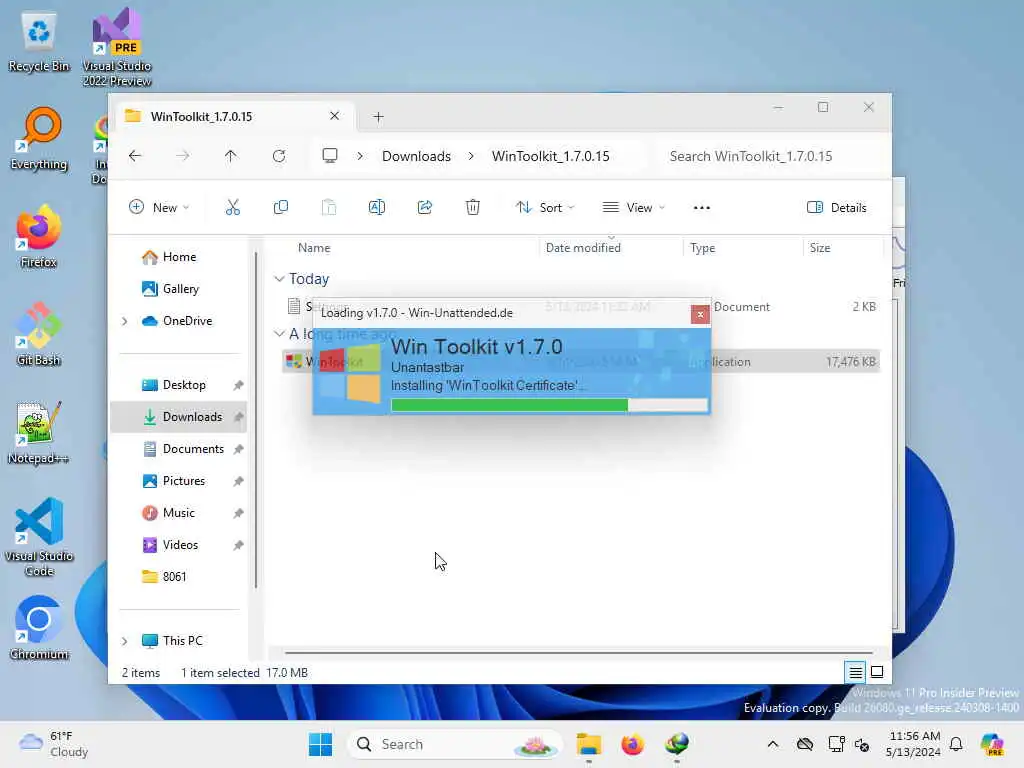1024x768 pixels.
Task: Sort by the Size column header
Action: (x=820, y=248)
